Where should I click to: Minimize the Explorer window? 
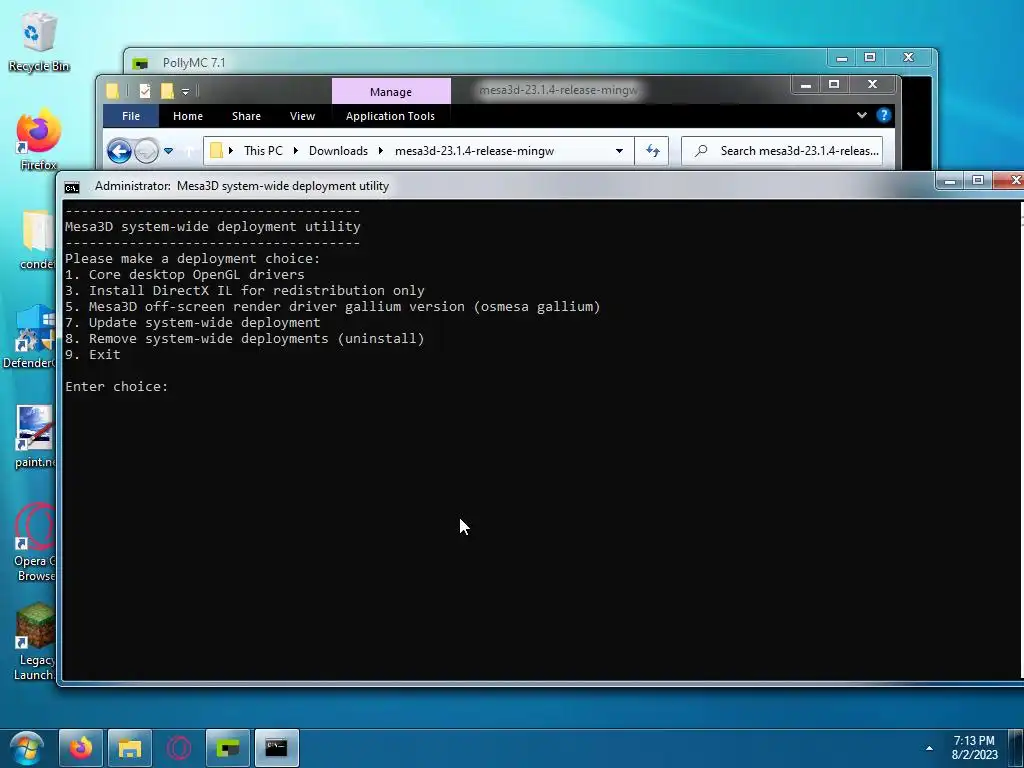click(806, 85)
